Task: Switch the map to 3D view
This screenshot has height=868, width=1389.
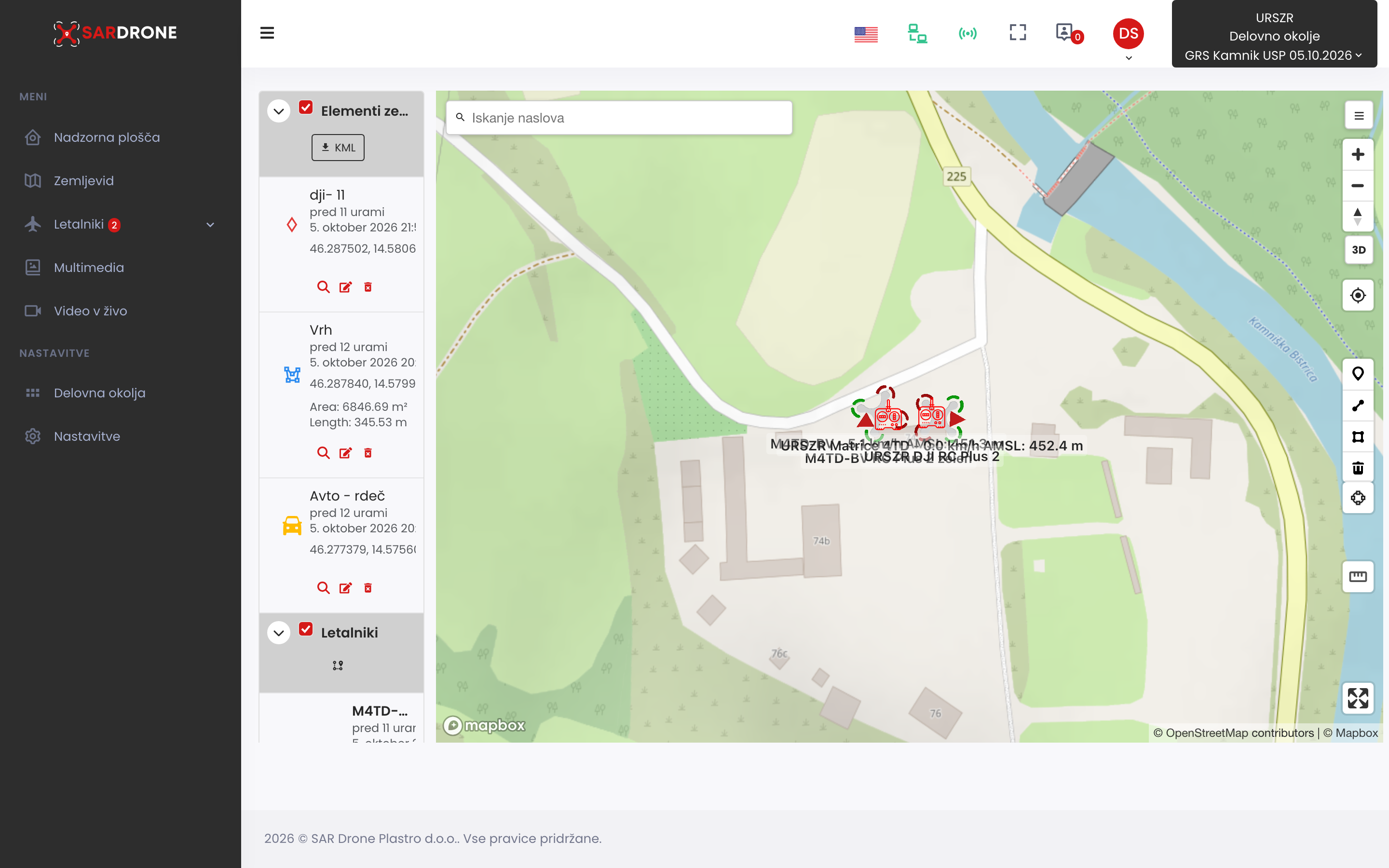Action: (x=1359, y=250)
